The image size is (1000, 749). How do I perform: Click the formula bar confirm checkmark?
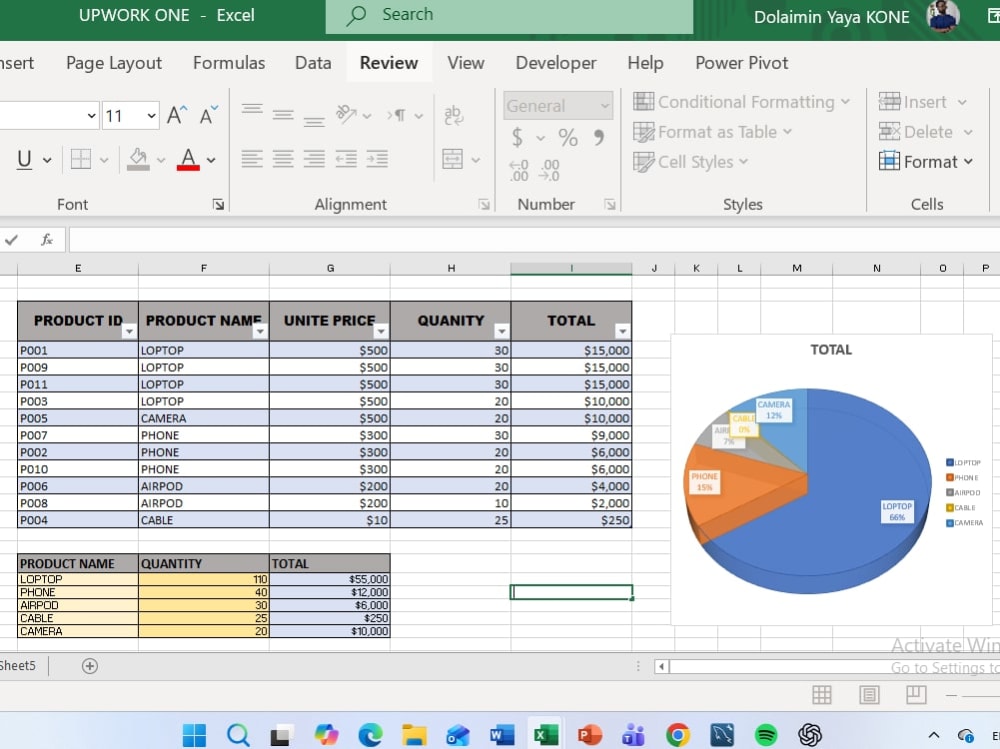(x=11, y=240)
